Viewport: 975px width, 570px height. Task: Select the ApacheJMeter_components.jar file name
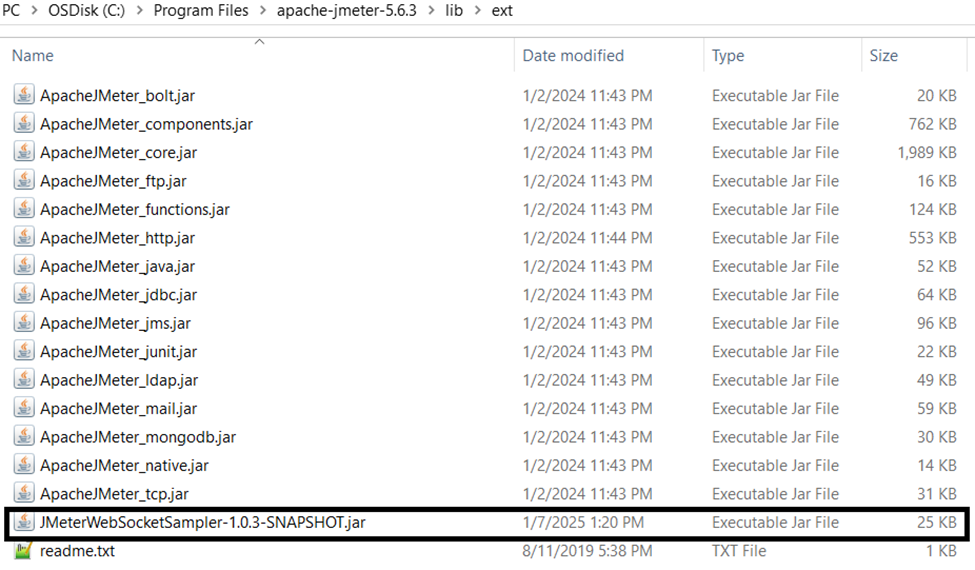[x=147, y=124]
